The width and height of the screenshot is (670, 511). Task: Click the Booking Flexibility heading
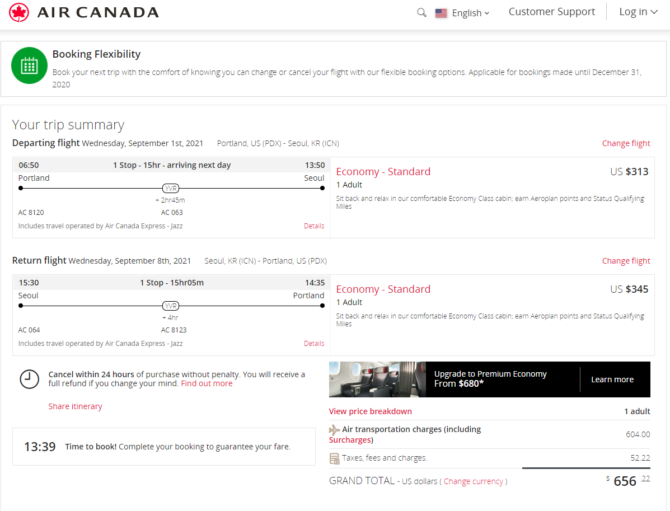97,54
